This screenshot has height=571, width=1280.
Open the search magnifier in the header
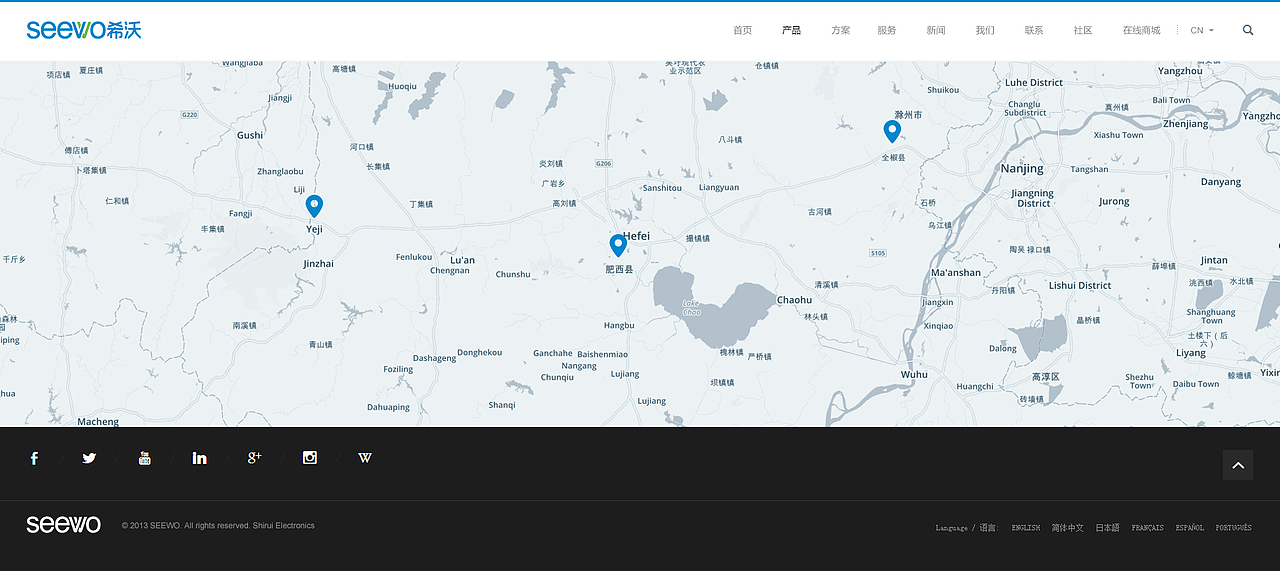pos(1248,30)
